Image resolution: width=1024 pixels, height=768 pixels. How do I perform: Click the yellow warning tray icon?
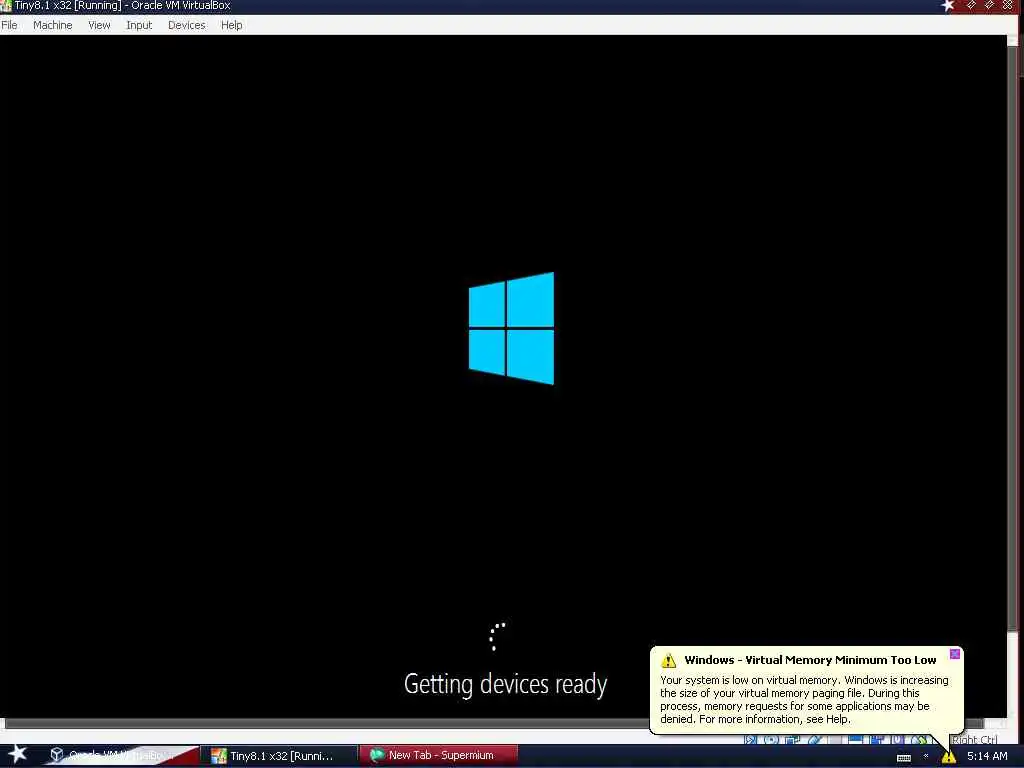point(948,757)
